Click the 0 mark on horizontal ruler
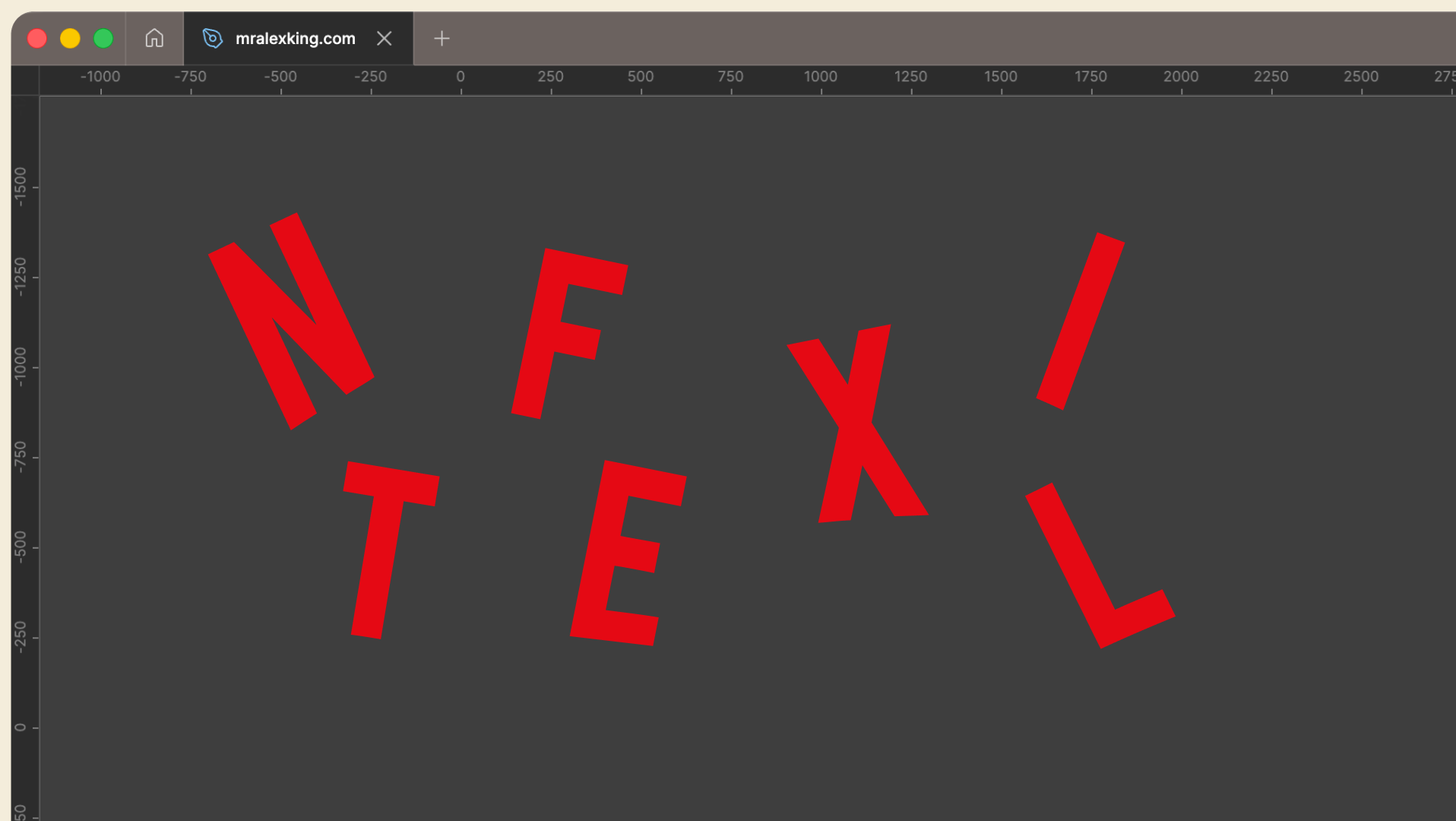This screenshot has width=1456, height=821. click(461, 77)
